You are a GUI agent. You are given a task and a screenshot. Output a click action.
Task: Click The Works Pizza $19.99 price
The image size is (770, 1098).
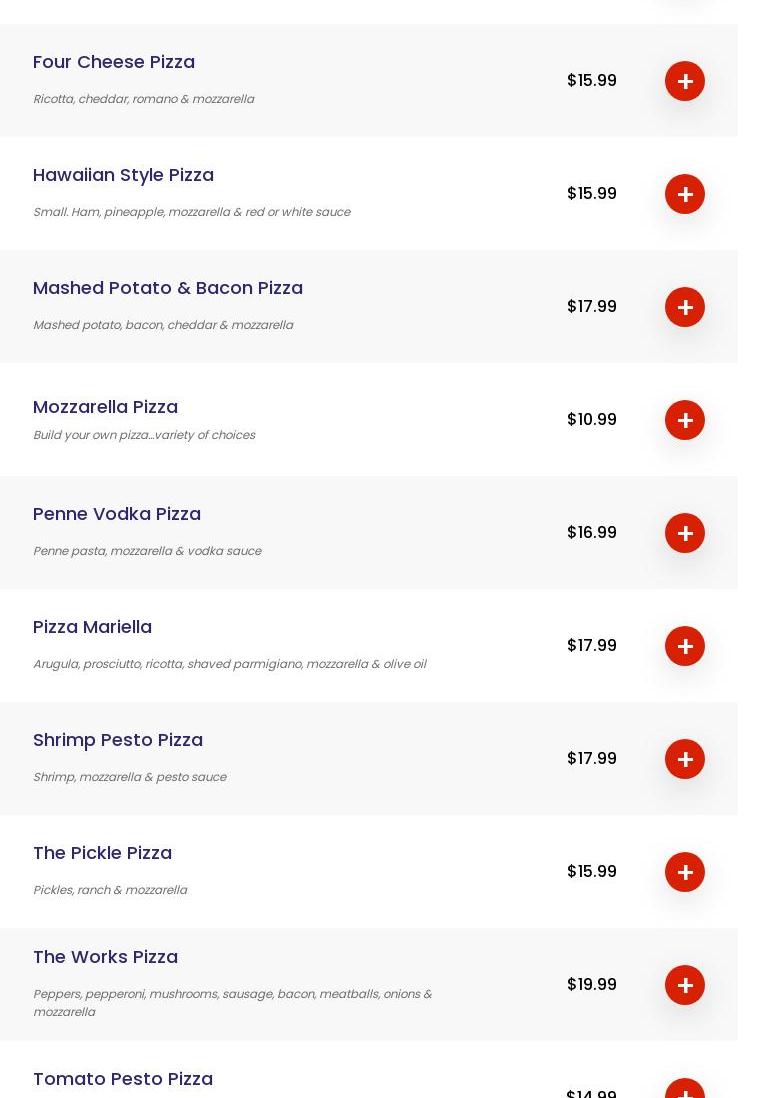[x=592, y=985]
